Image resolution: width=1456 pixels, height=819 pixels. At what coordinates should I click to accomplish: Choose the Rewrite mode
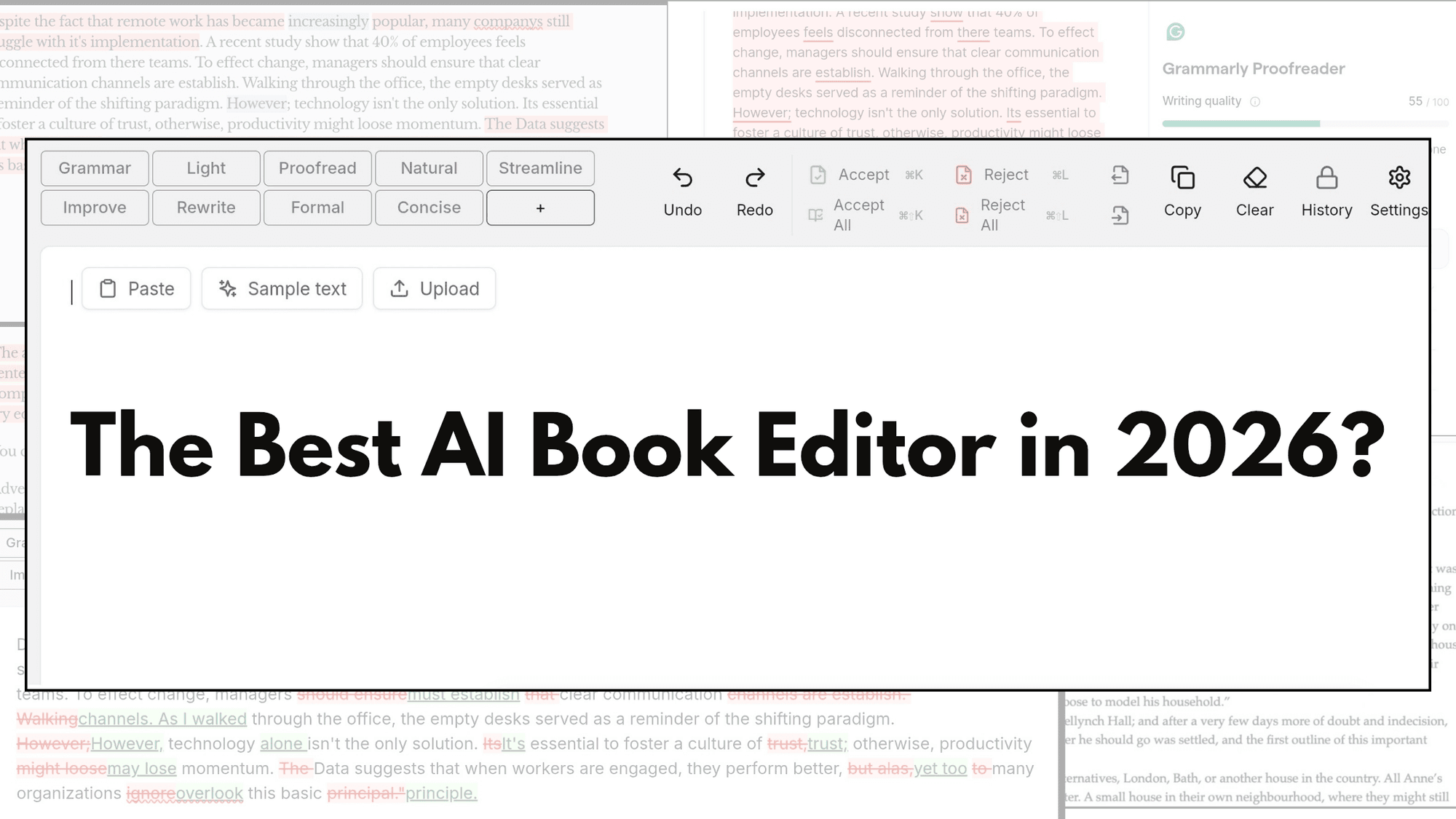coord(206,207)
